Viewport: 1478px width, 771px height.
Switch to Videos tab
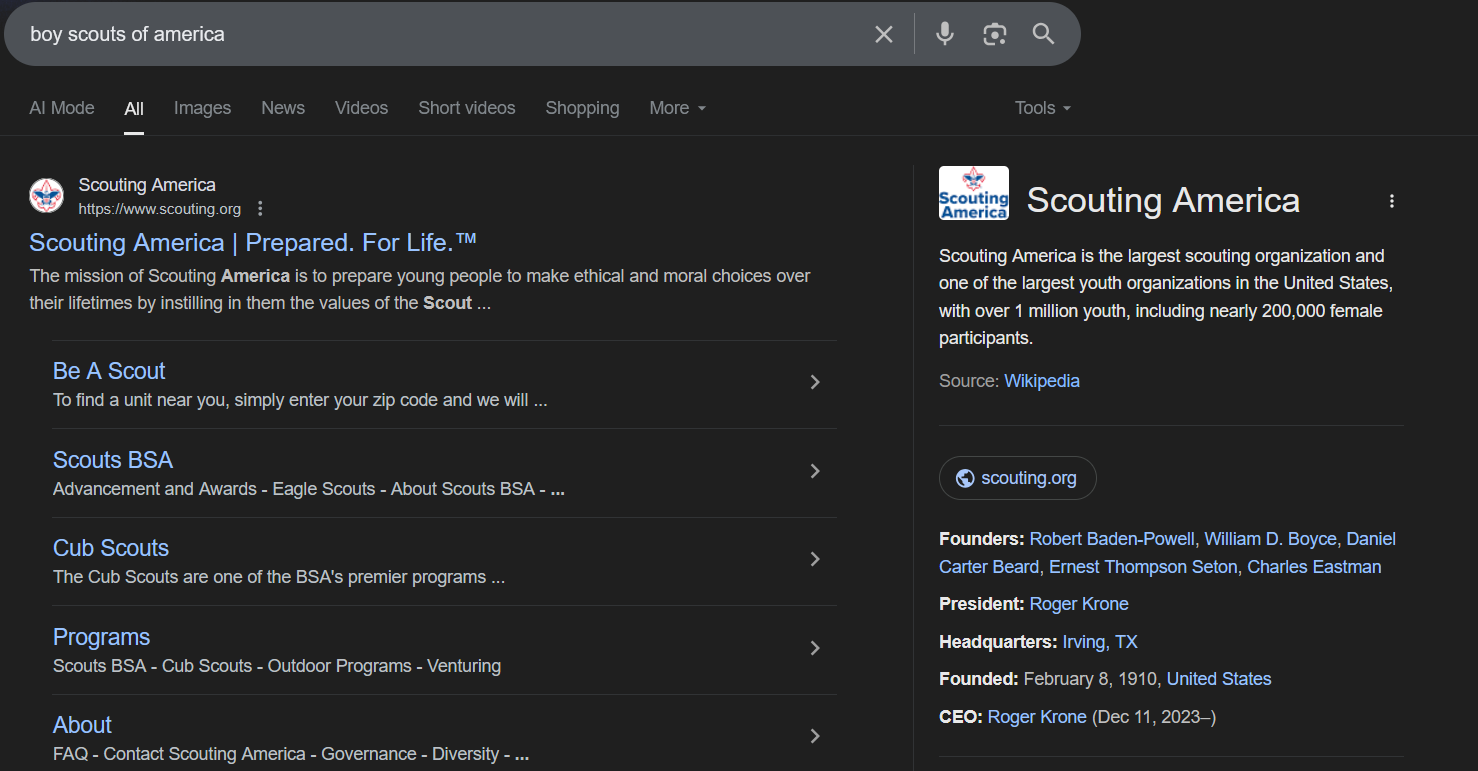361,108
